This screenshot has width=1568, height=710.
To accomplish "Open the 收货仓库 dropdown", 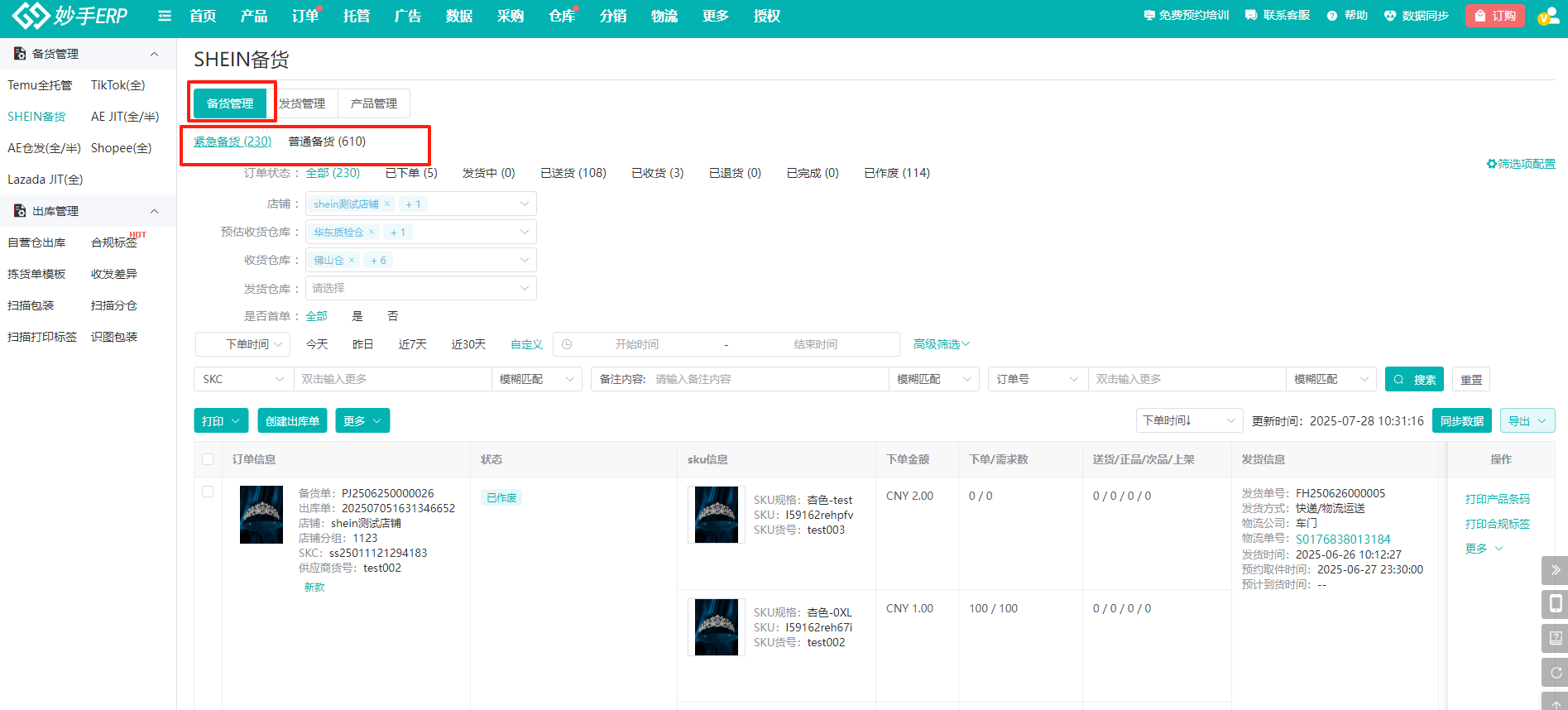I will [x=421, y=260].
